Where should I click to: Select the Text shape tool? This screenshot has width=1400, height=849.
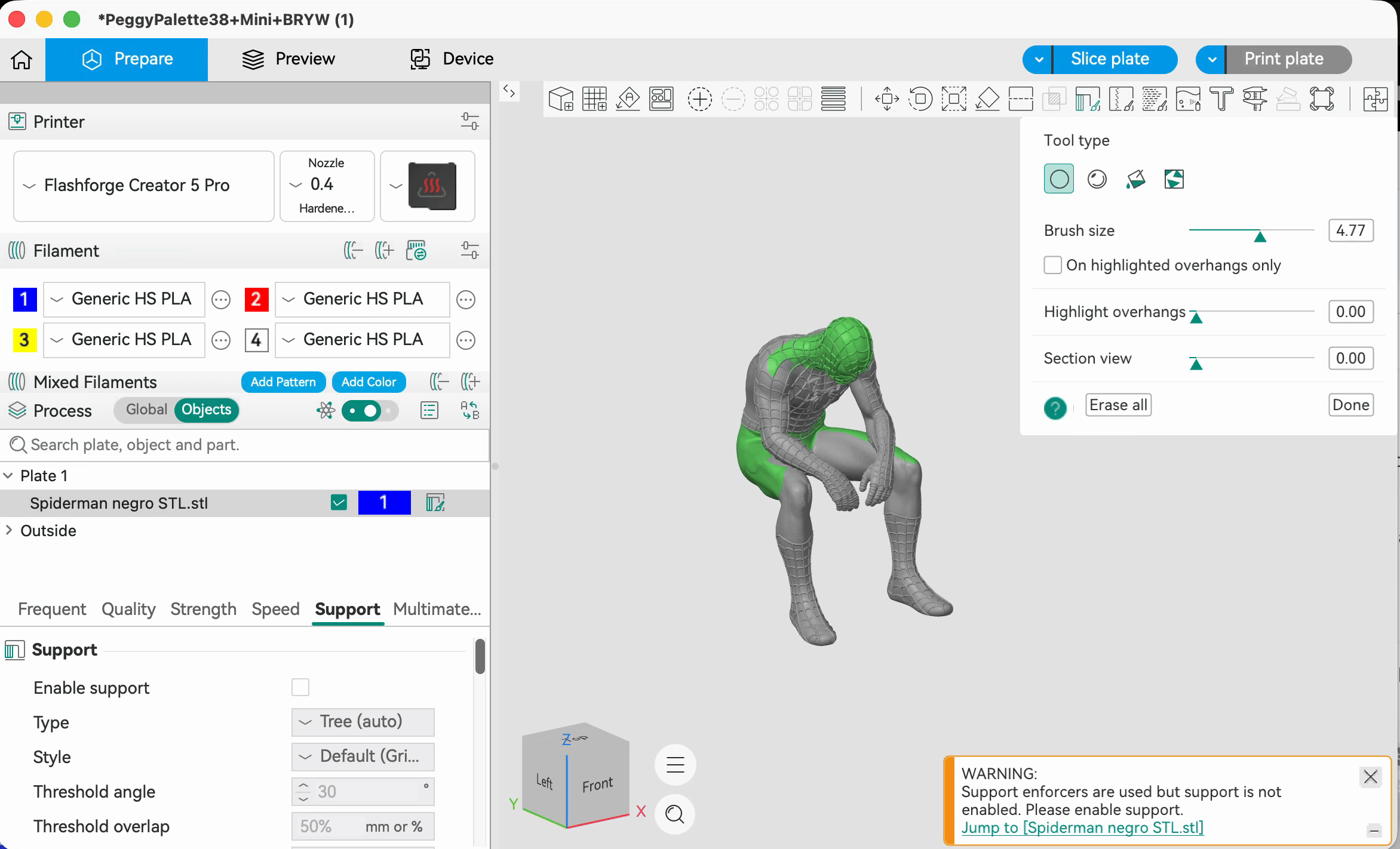(1221, 99)
